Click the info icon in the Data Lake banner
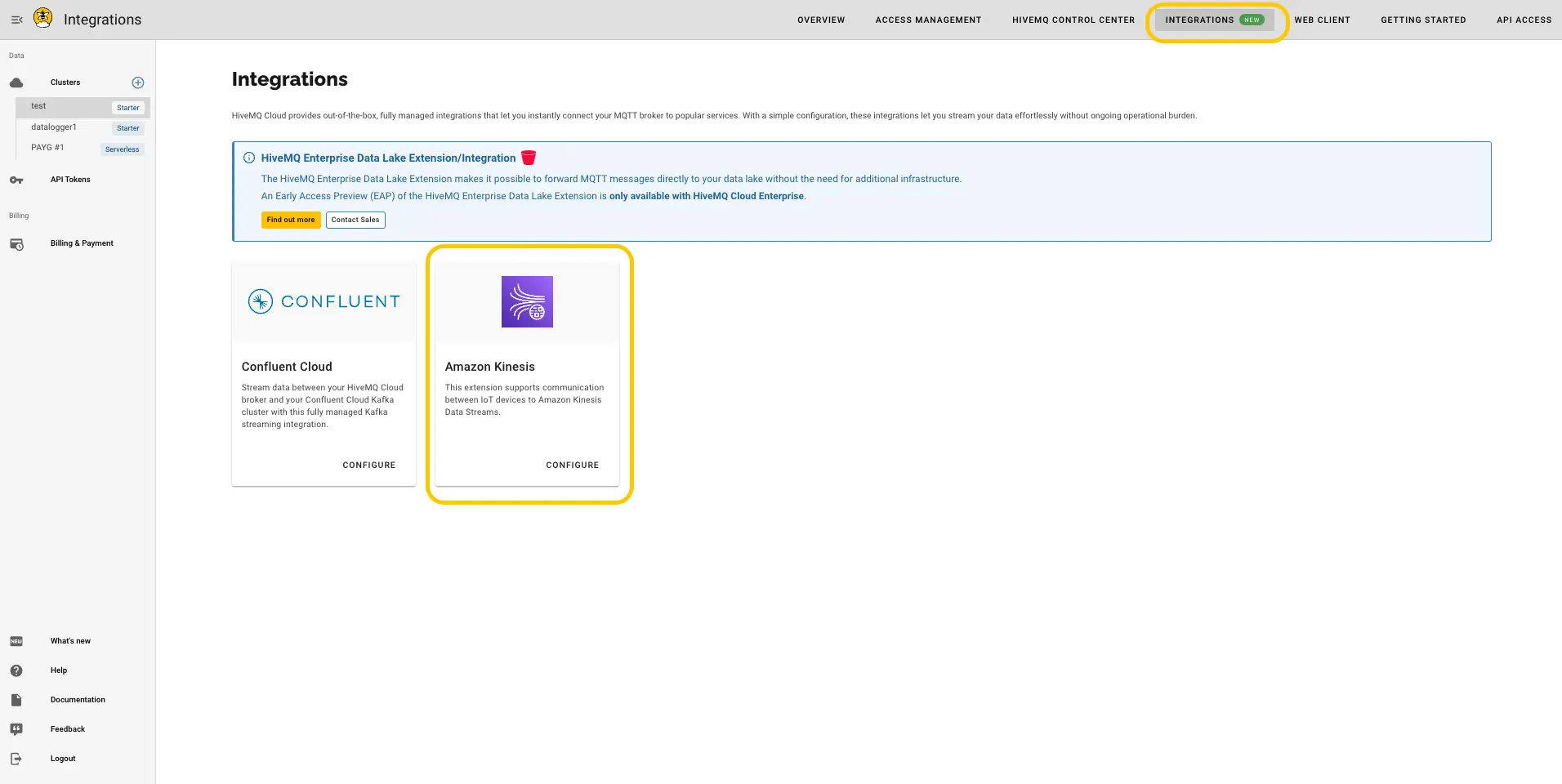The width and height of the screenshot is (1562, 784). 249,158
